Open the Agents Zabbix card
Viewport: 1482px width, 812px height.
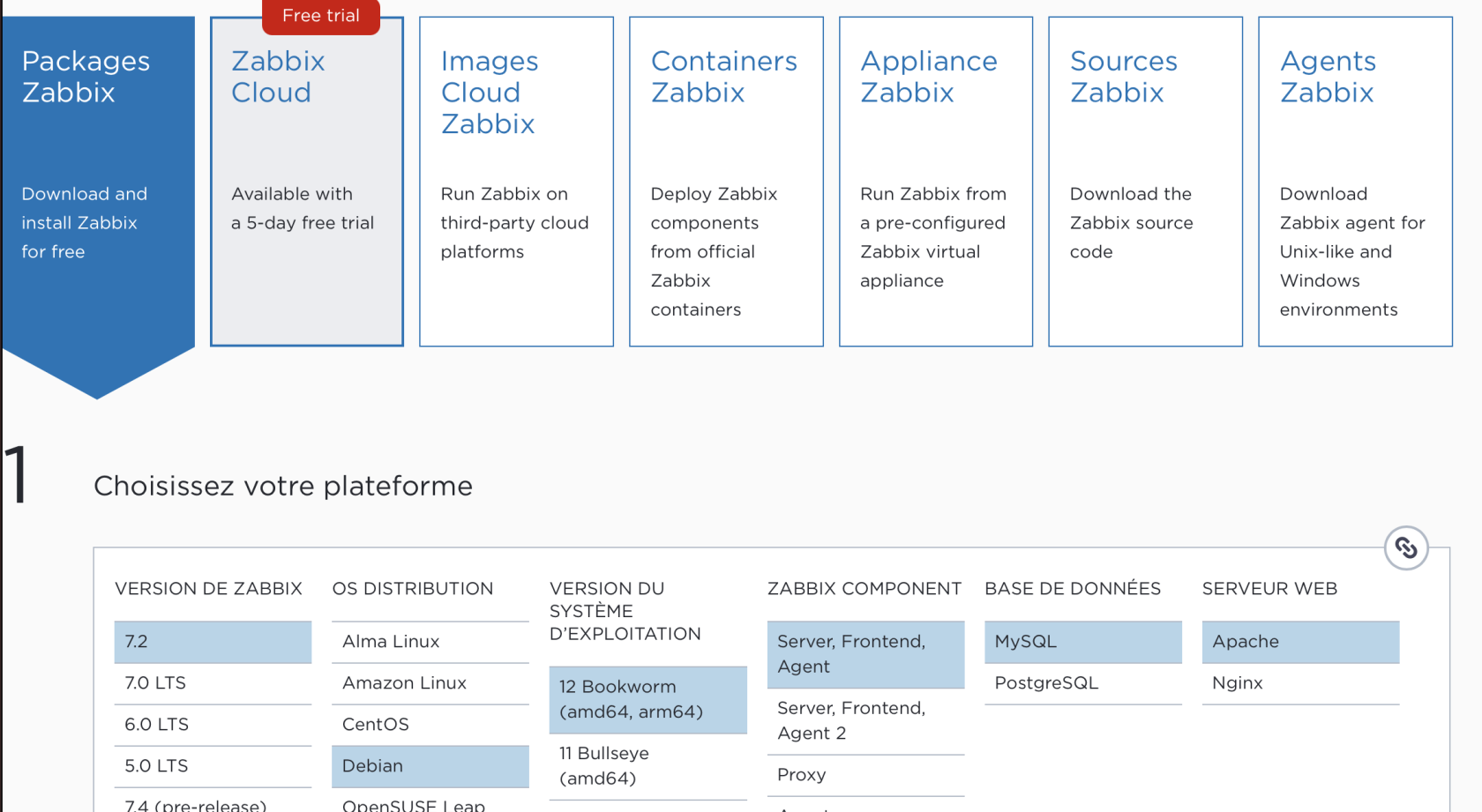tap(1355, 182)
